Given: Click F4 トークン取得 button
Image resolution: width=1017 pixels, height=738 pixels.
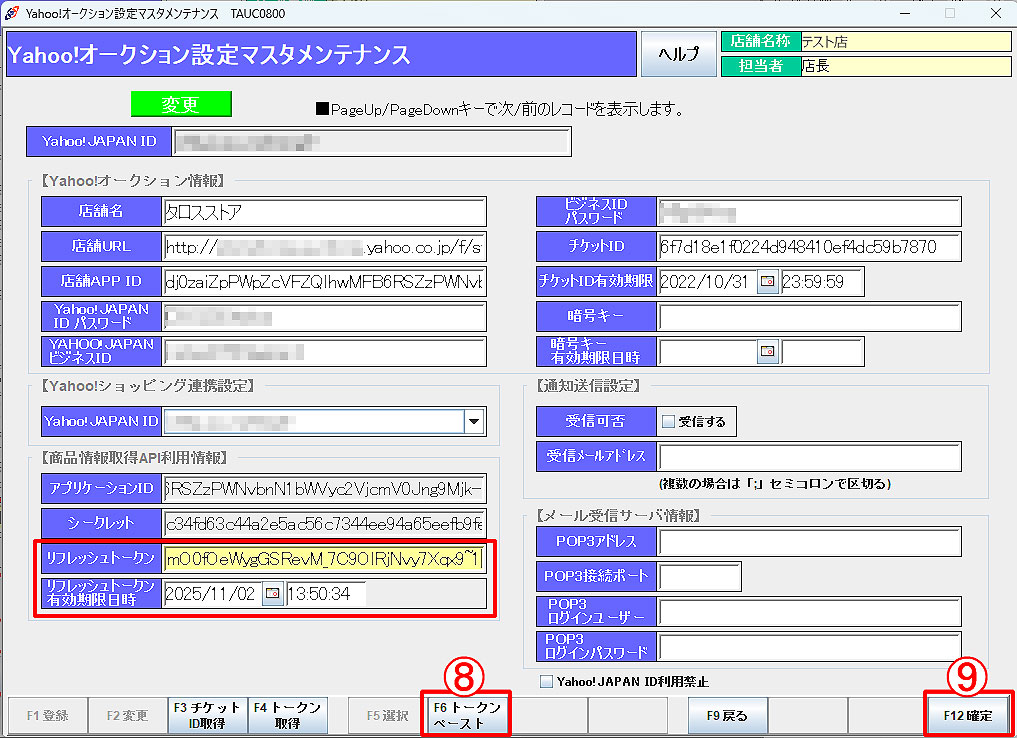Looking at the screenshot, I should coord(286,715).
